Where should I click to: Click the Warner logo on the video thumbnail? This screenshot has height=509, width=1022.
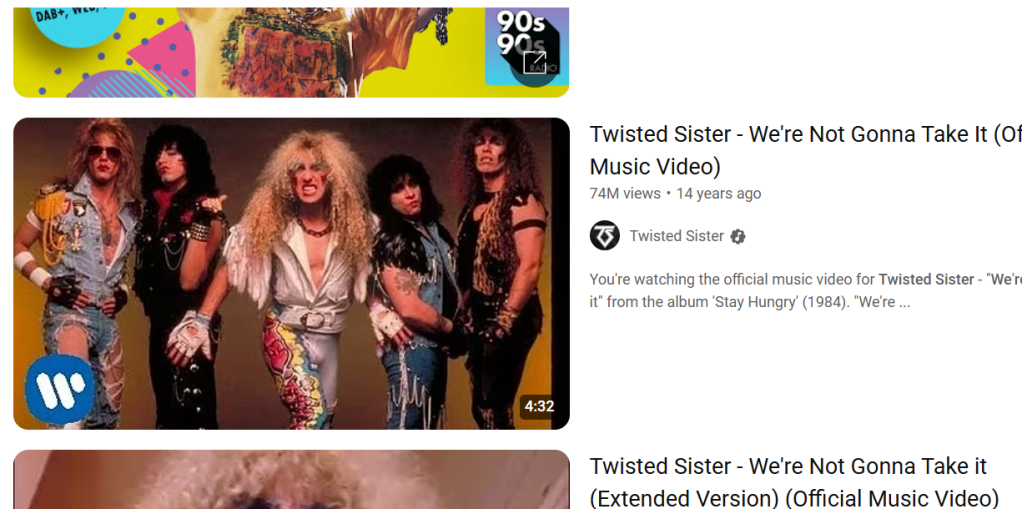60,389
